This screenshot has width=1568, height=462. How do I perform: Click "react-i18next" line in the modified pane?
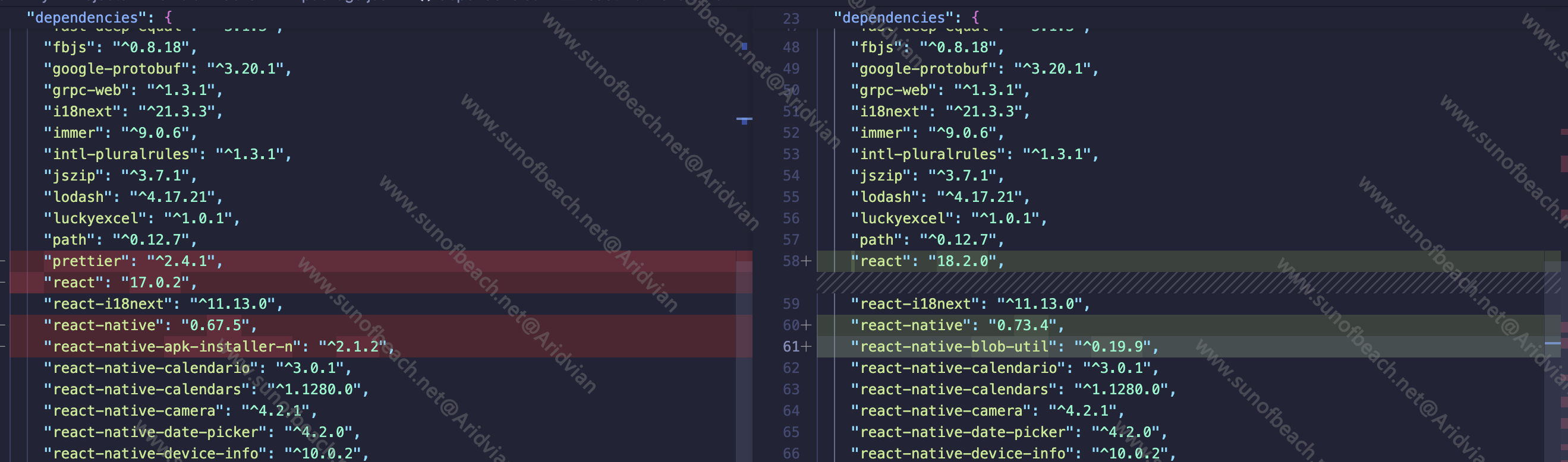[970, 304]
